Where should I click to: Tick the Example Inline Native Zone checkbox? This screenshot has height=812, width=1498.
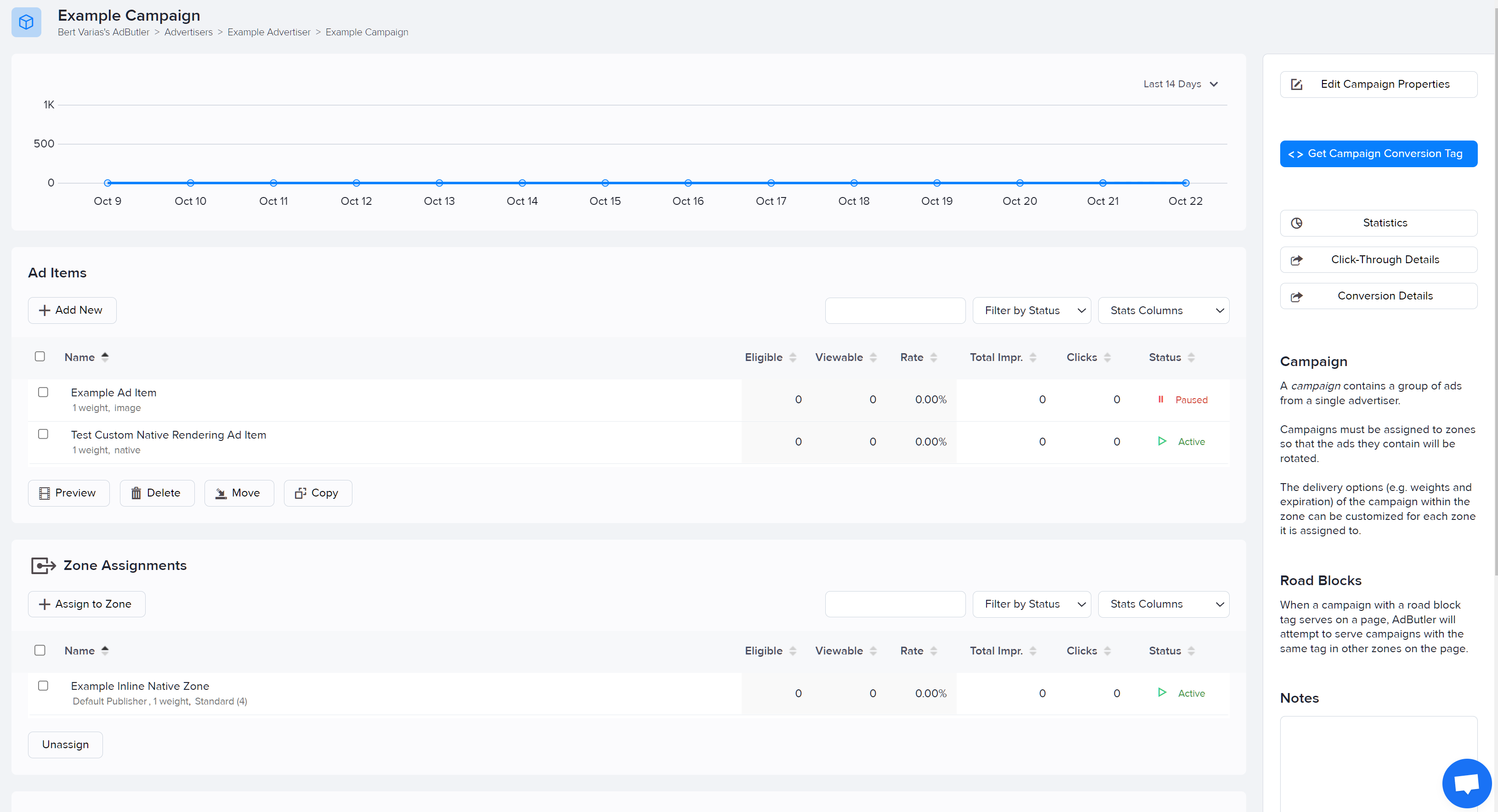[43, 685]
